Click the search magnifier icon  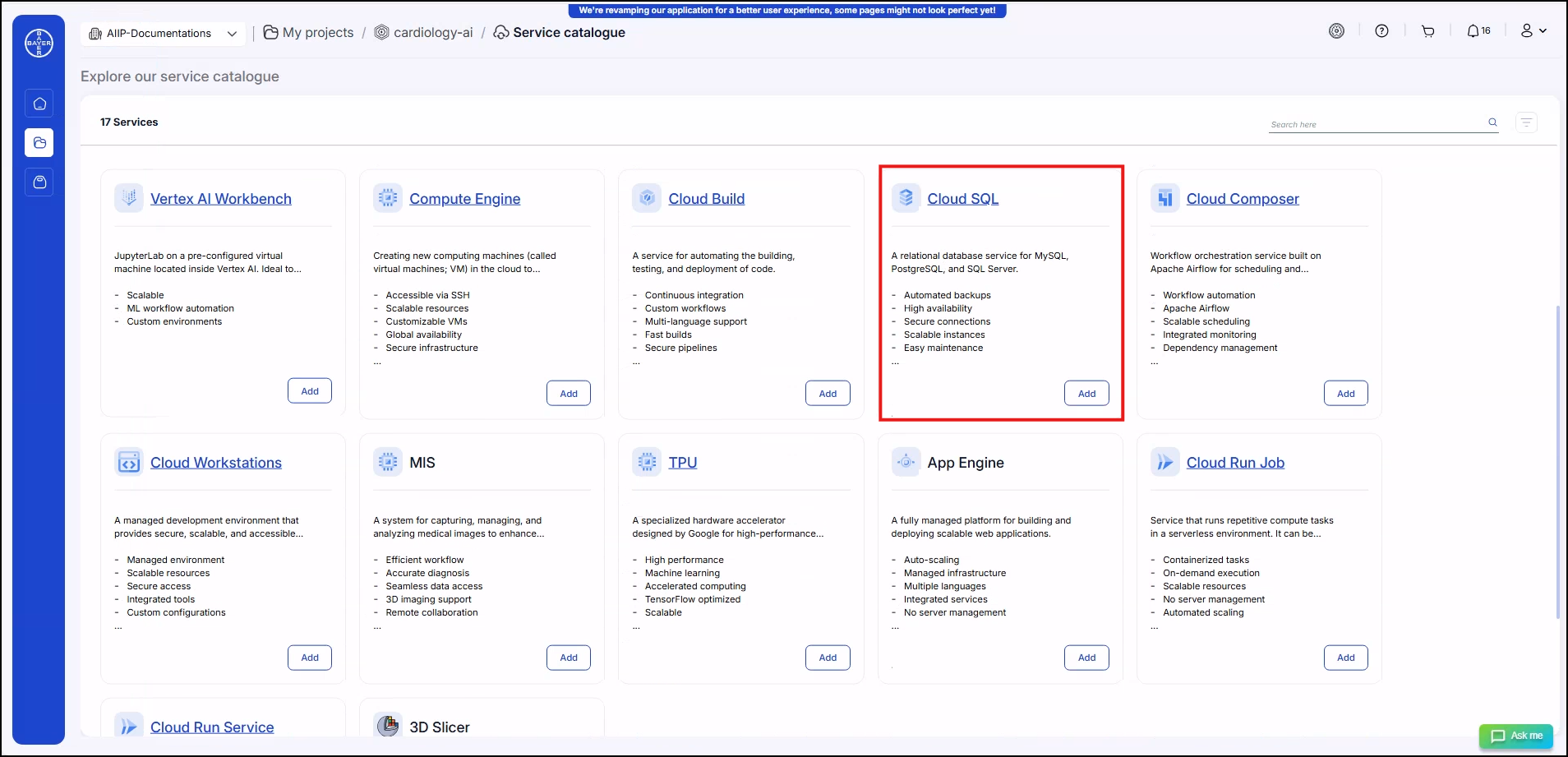(1492, 122)
